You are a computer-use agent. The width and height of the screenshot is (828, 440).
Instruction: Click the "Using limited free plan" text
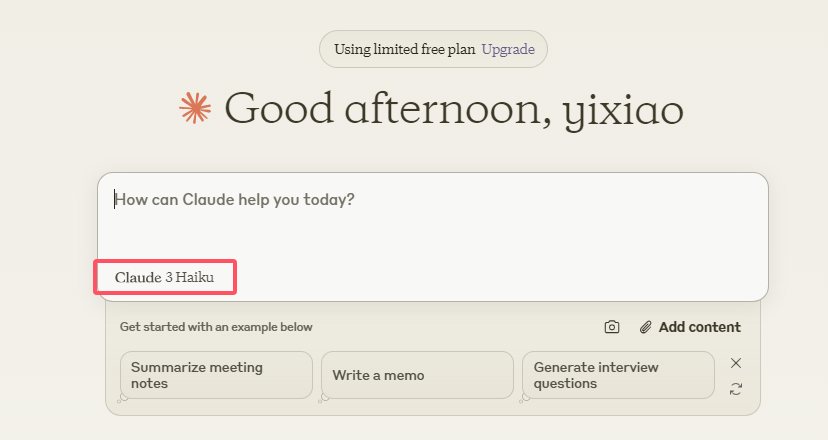tap(404, 49)
